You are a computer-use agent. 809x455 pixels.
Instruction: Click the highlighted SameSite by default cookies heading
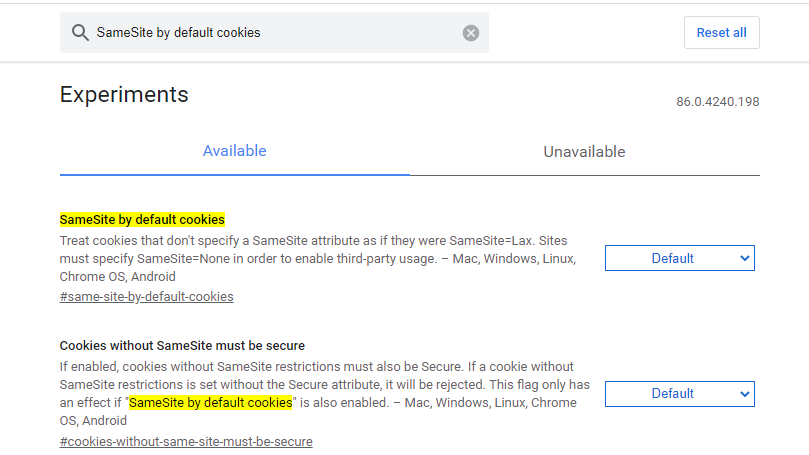142,219
